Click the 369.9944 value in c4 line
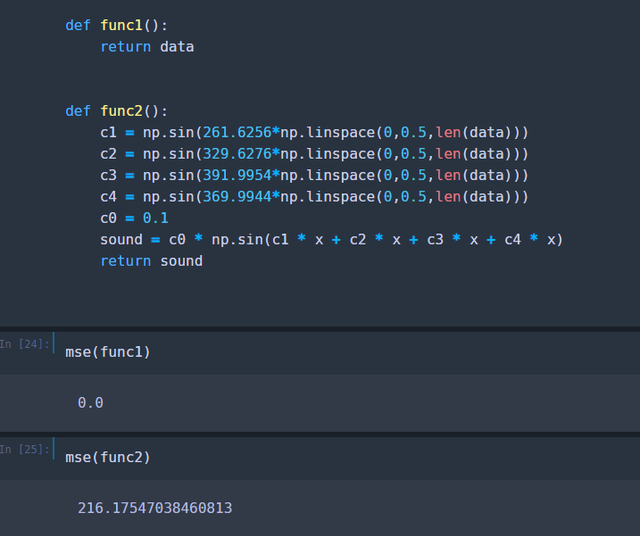 [237, 197]
